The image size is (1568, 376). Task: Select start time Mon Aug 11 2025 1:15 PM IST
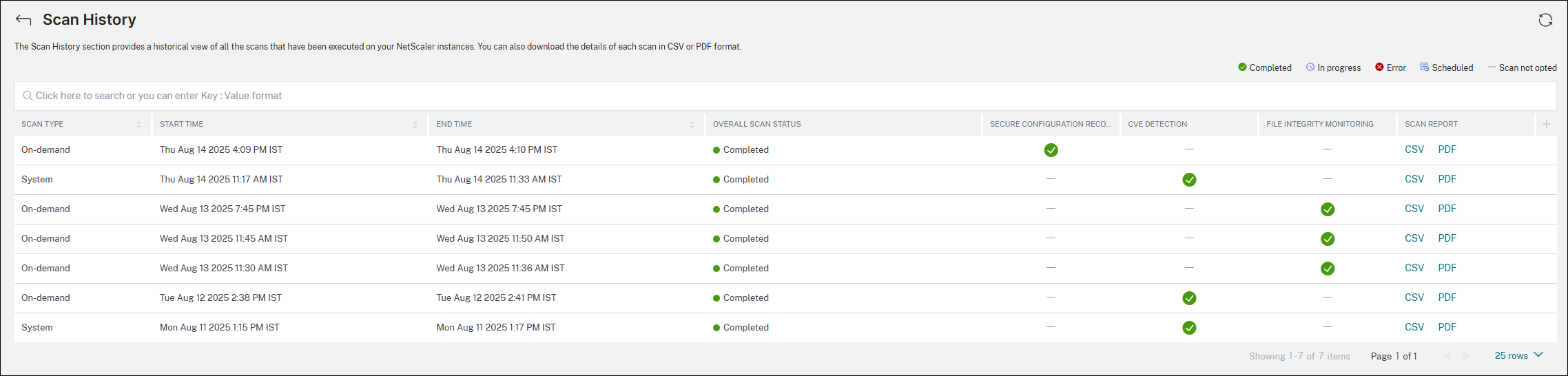tap(220, 327)
